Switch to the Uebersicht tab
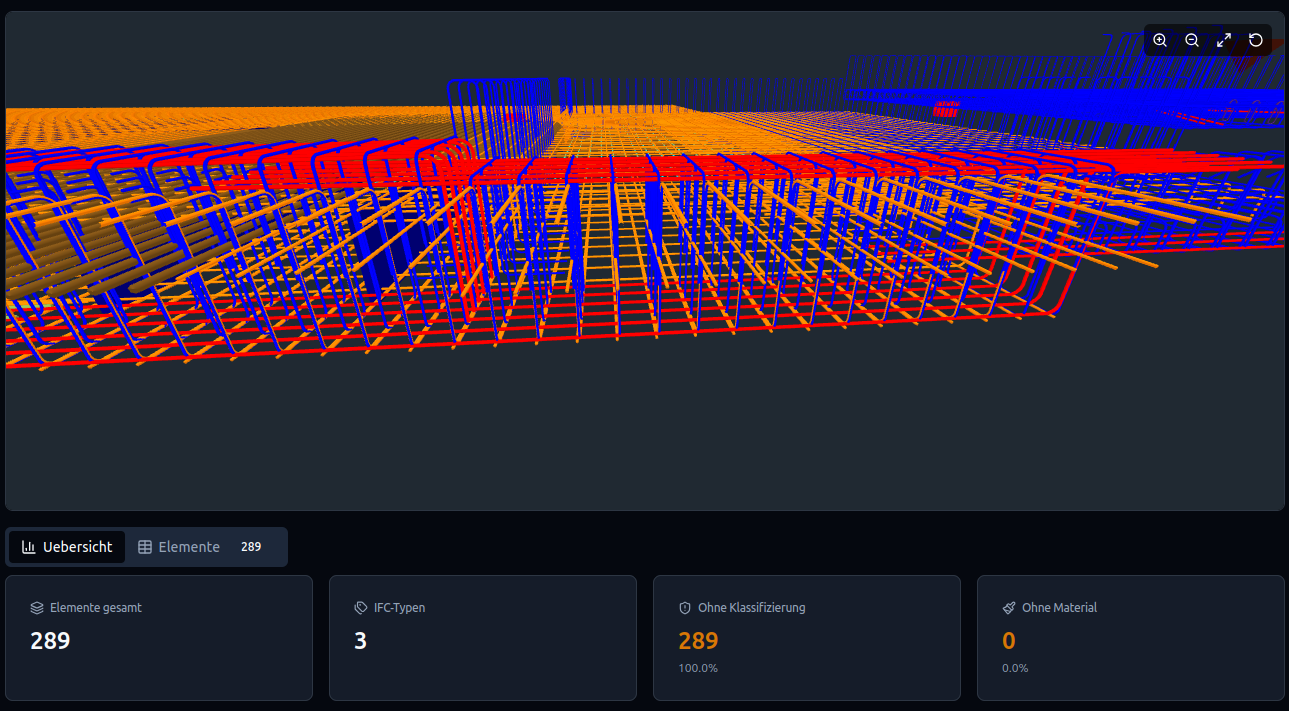Screen dimensions: 1289x711 tap(67, 547)
